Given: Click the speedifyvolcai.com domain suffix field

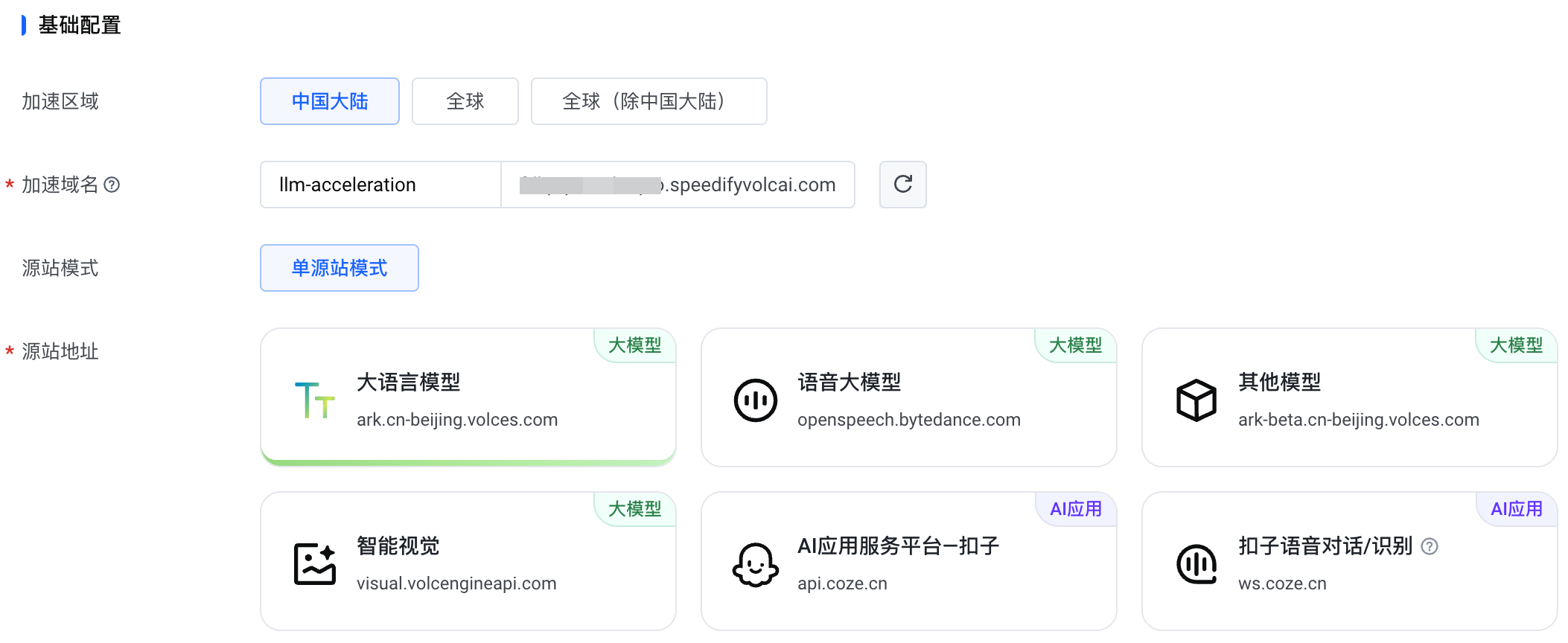Looking at the screenshot, I should [x=678, y=185].
